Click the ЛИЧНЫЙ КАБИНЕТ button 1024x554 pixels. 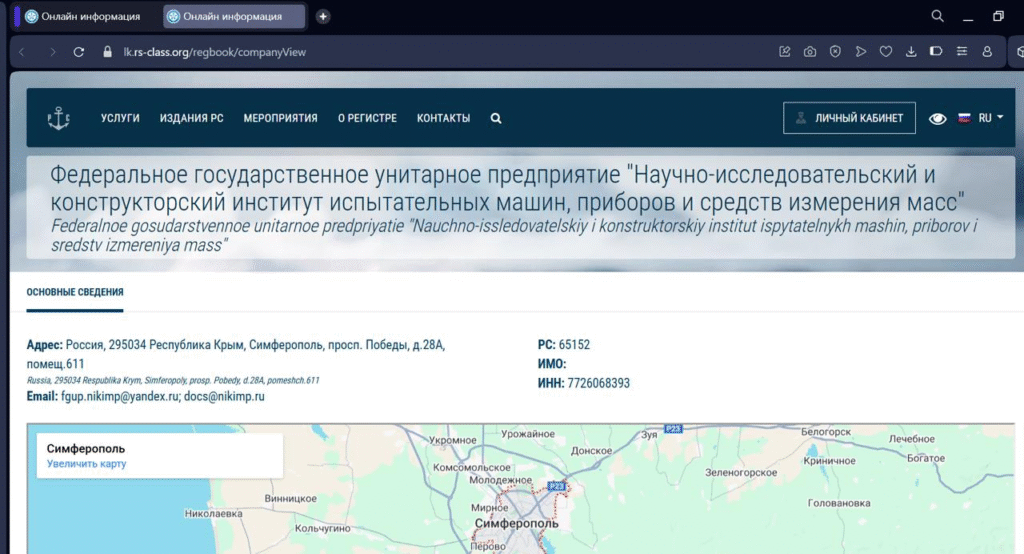click(x=848, y=118)
